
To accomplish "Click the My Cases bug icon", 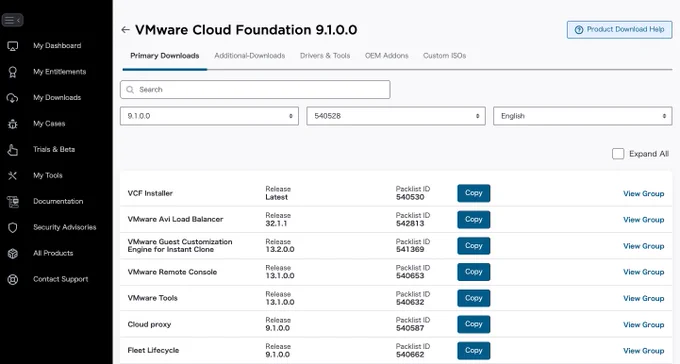I will [x=13, y=124].
